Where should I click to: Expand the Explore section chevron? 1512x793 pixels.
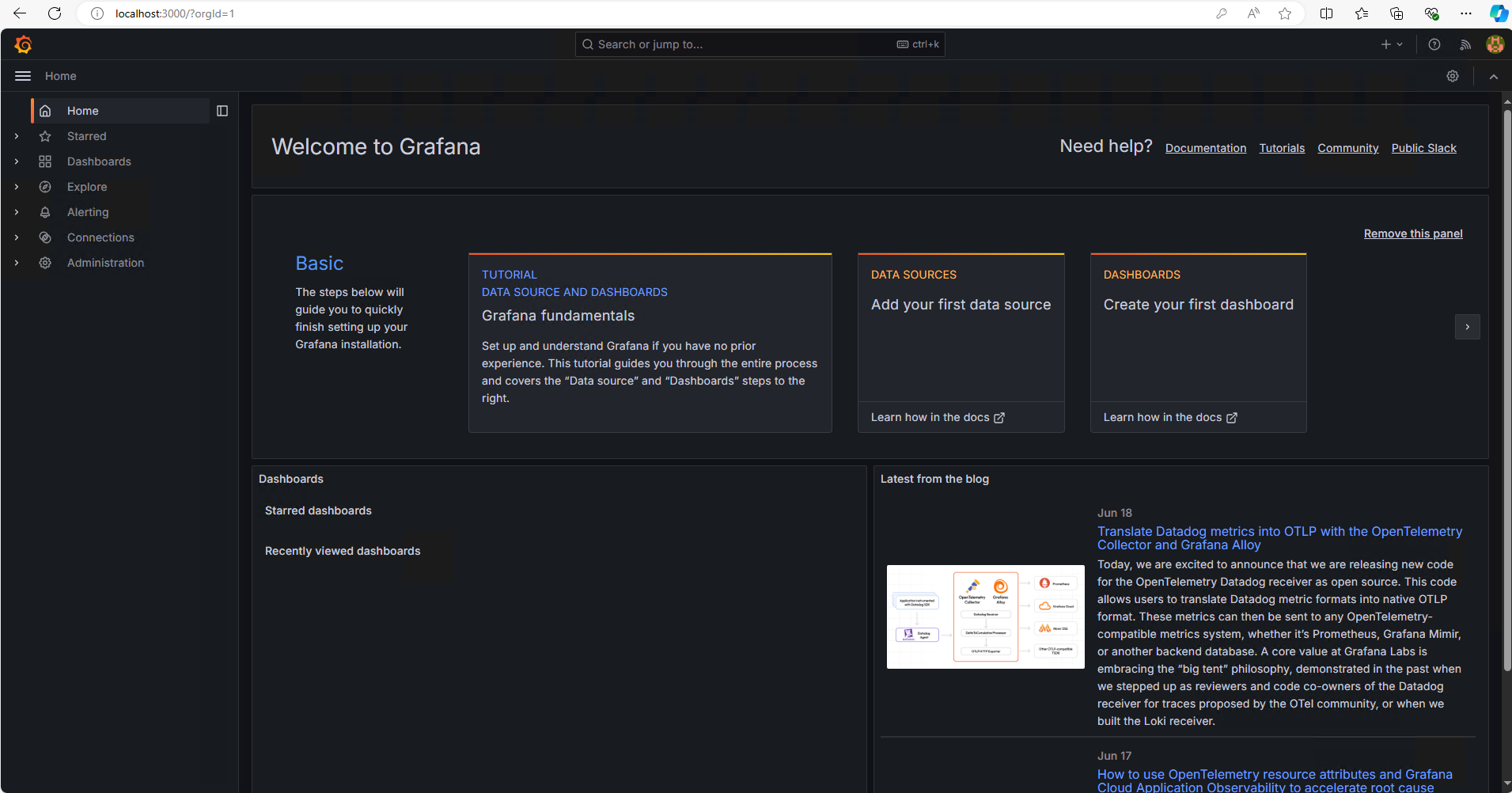17,187
